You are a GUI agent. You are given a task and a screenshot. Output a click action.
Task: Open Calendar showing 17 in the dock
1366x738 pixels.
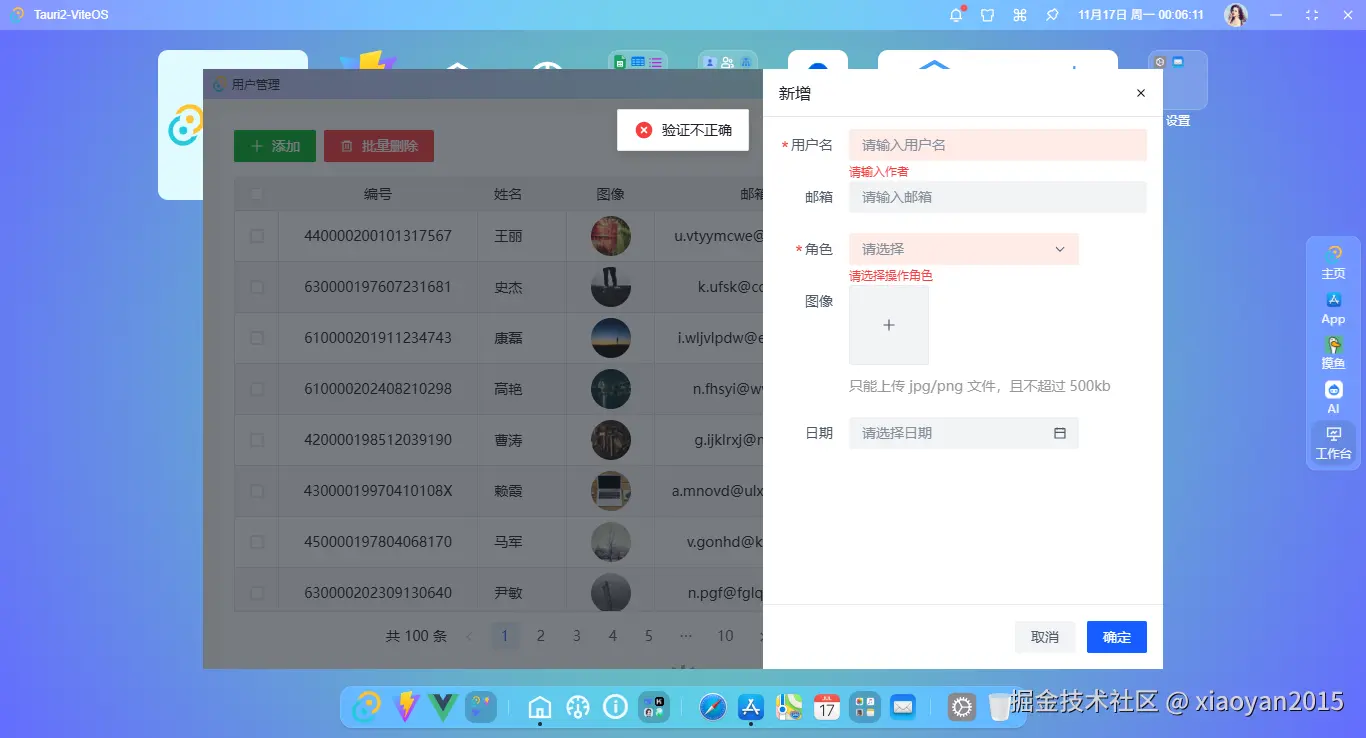826,706
